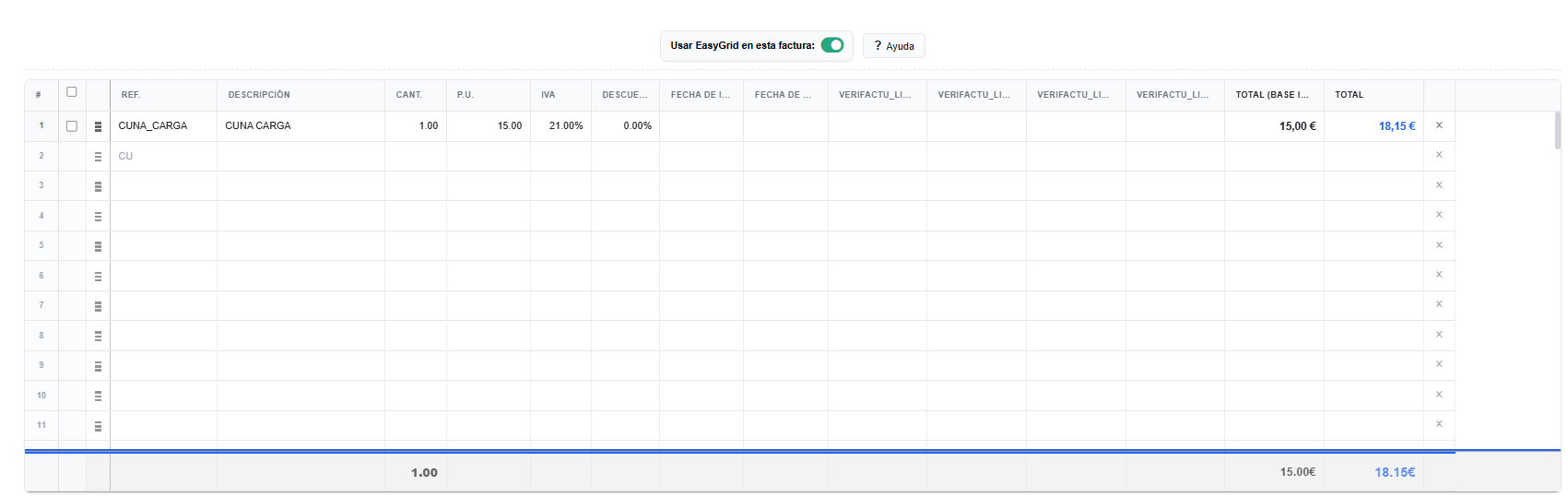This screenshot has height=497, width=1568.
Task: Click the DESCRIPCIÓN column header
Action: pos(301,95)
